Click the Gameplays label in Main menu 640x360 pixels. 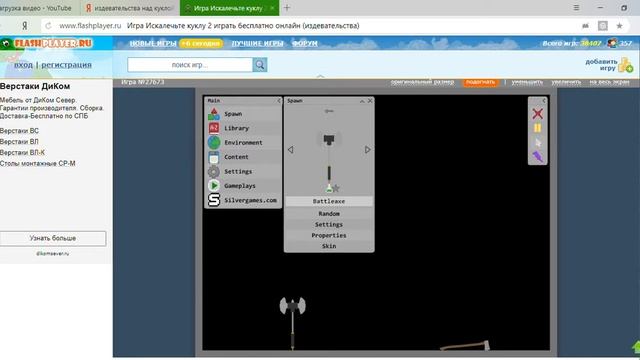click(240, 186)
